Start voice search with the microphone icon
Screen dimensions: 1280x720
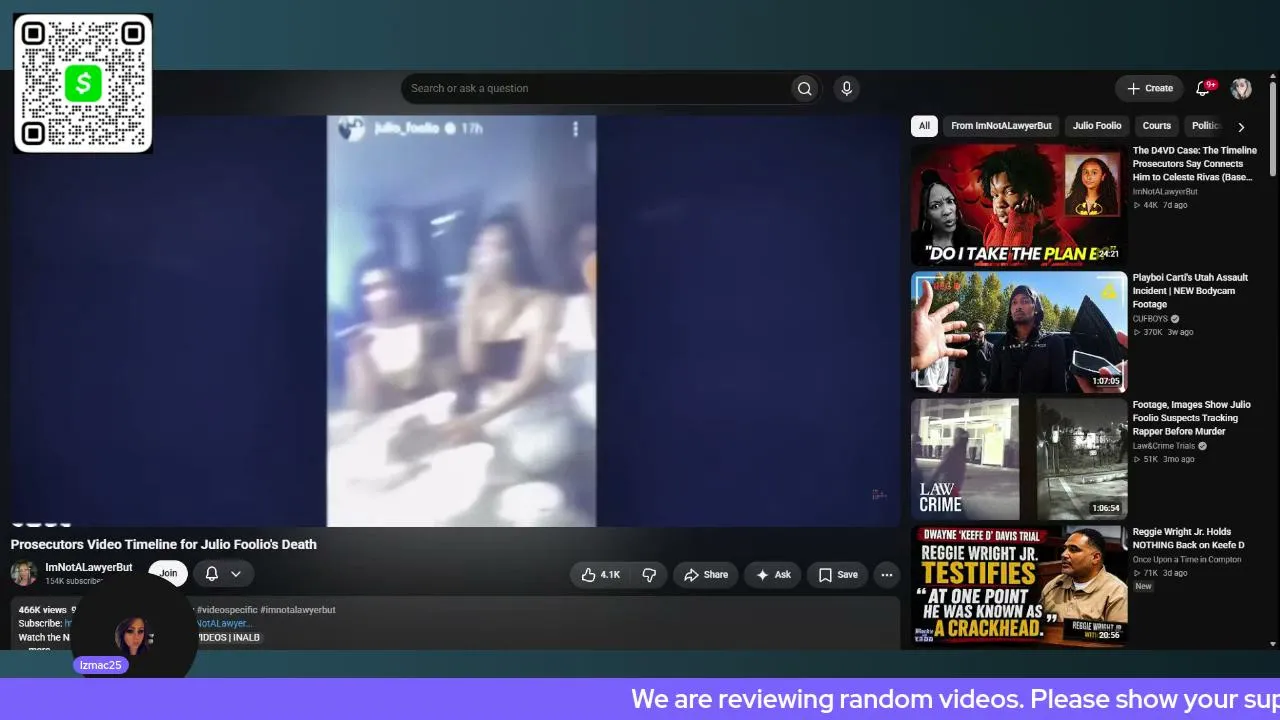(x=846, y=89)
